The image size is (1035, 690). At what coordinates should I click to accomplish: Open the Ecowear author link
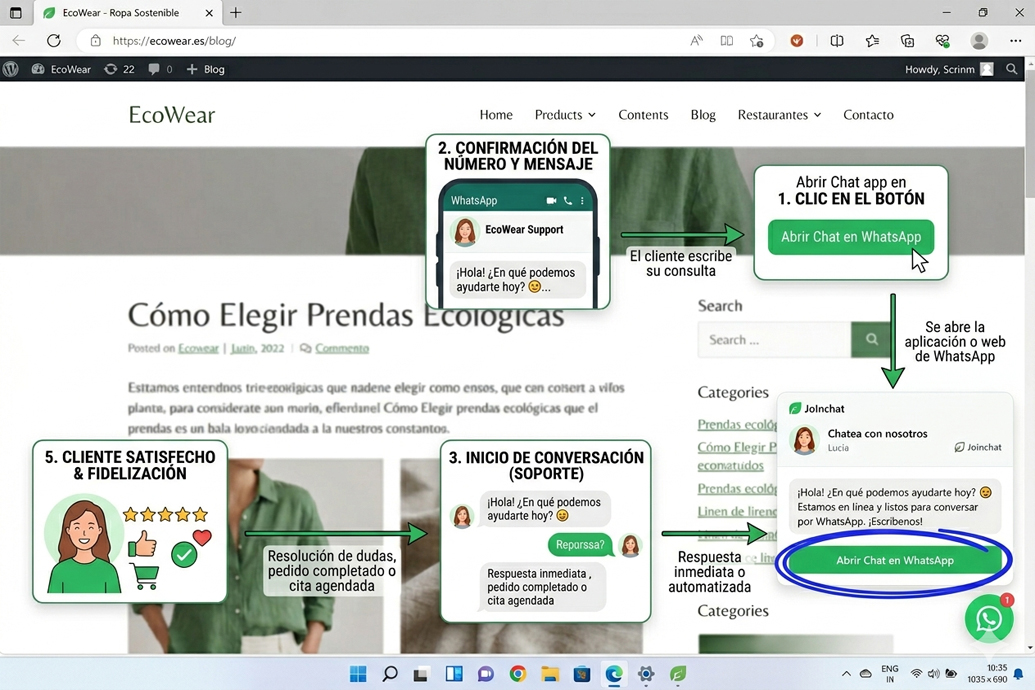(198, 349)
